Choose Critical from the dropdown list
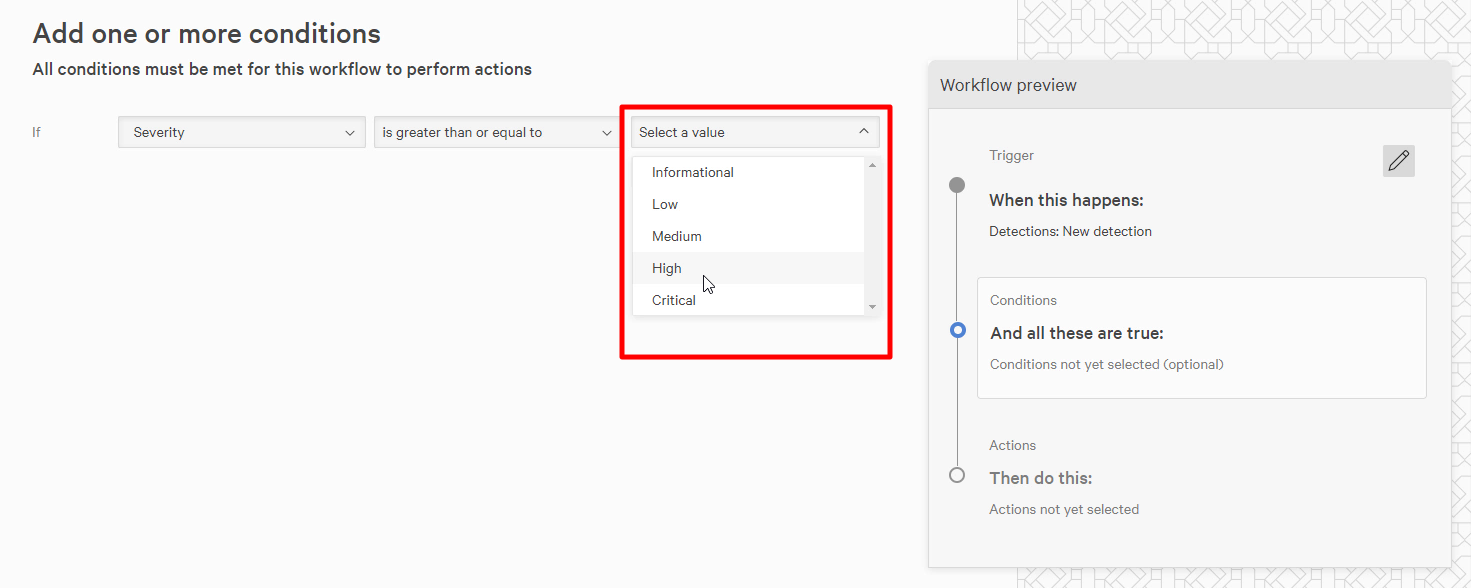 674,300
